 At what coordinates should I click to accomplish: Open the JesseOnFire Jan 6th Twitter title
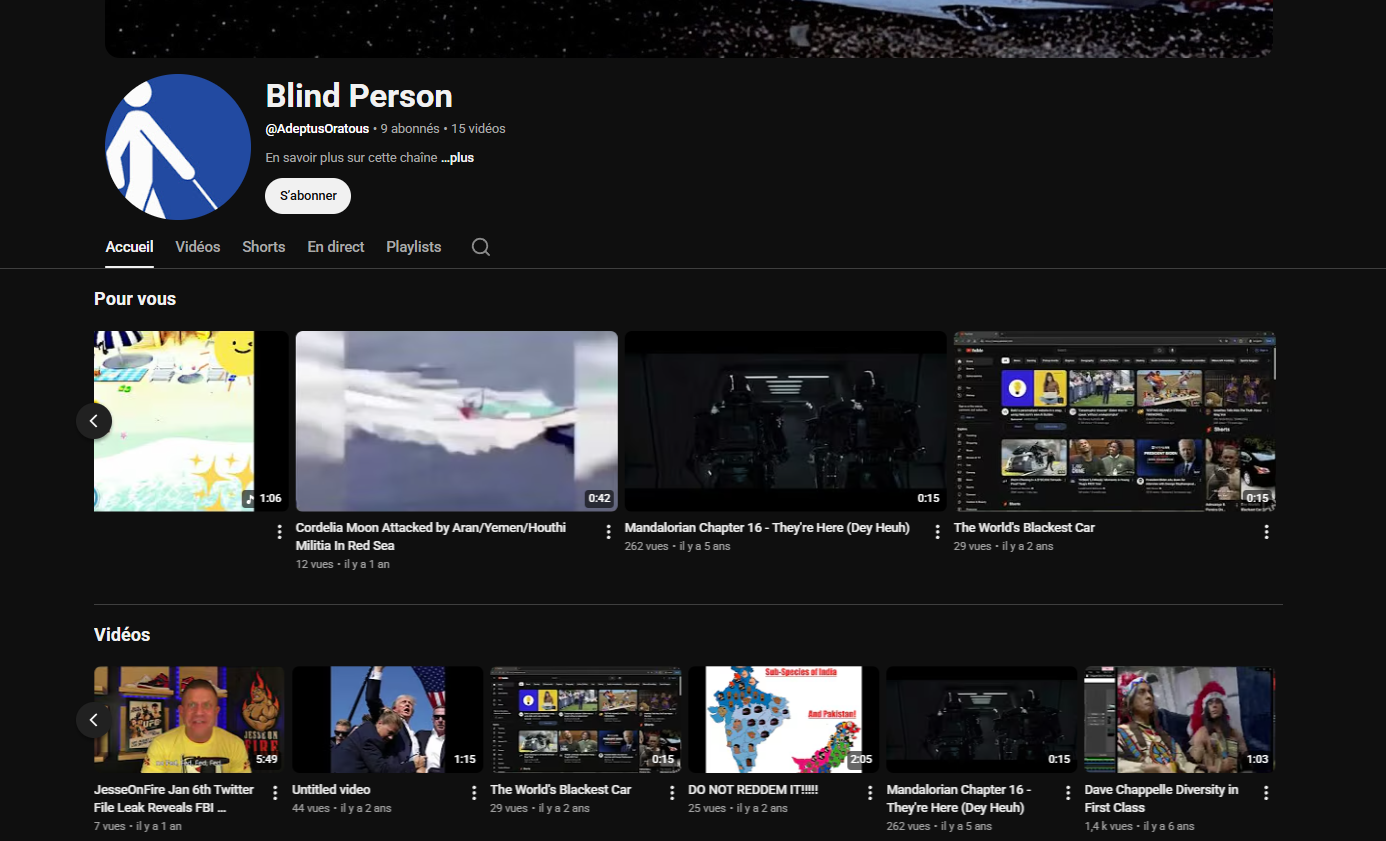(174, 799)
